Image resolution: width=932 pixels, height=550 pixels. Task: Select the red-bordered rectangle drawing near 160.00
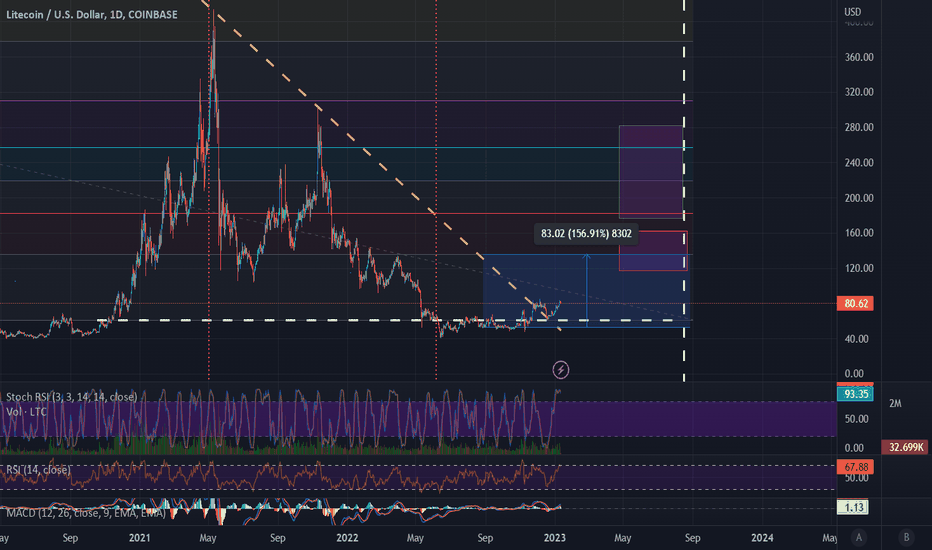pyautogui.click(x=653, y=250)
